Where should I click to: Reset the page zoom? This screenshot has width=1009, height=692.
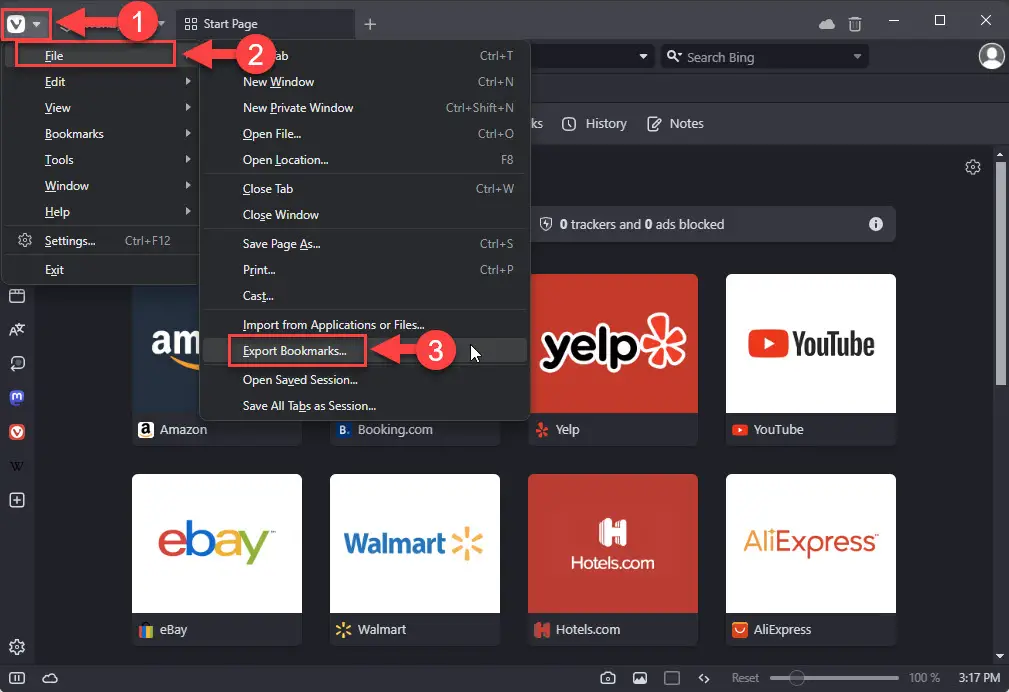[745, 678]
